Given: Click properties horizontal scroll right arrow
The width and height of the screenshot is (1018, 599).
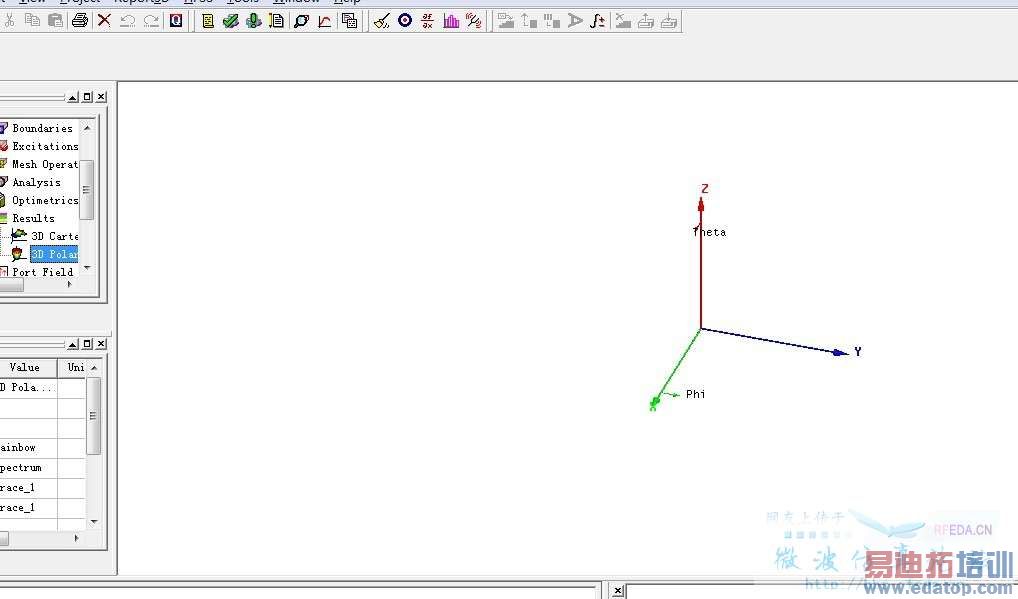Looking at the screenshot, I should pos(77,538).
